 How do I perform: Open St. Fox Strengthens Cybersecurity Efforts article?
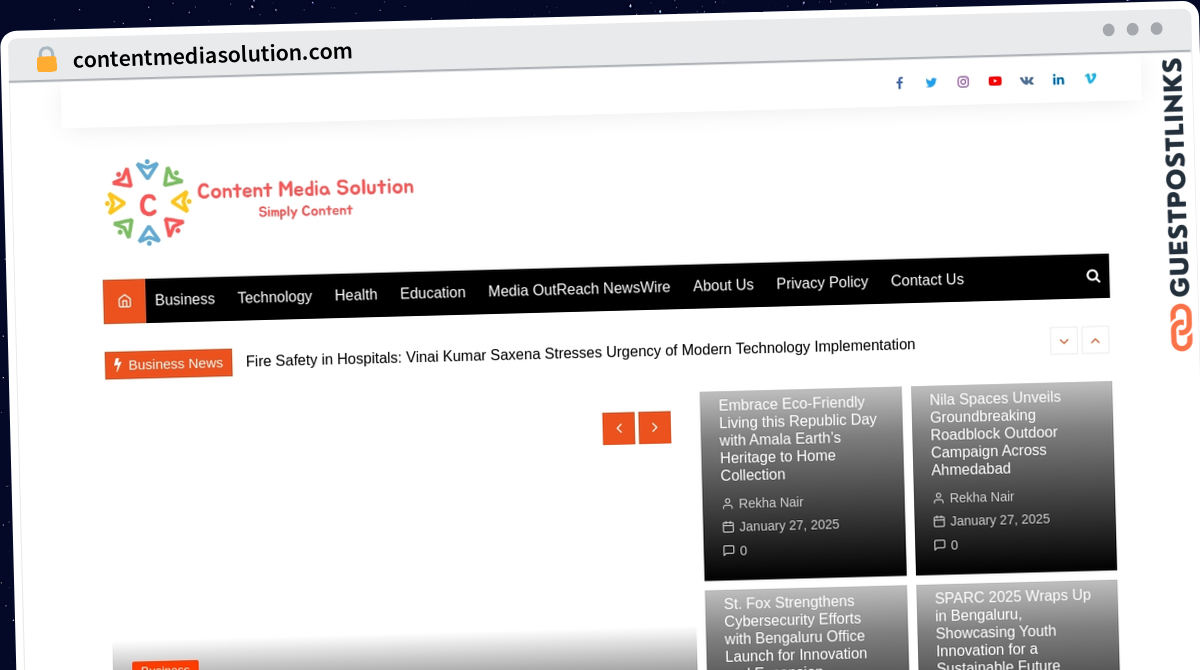point(796,635)
